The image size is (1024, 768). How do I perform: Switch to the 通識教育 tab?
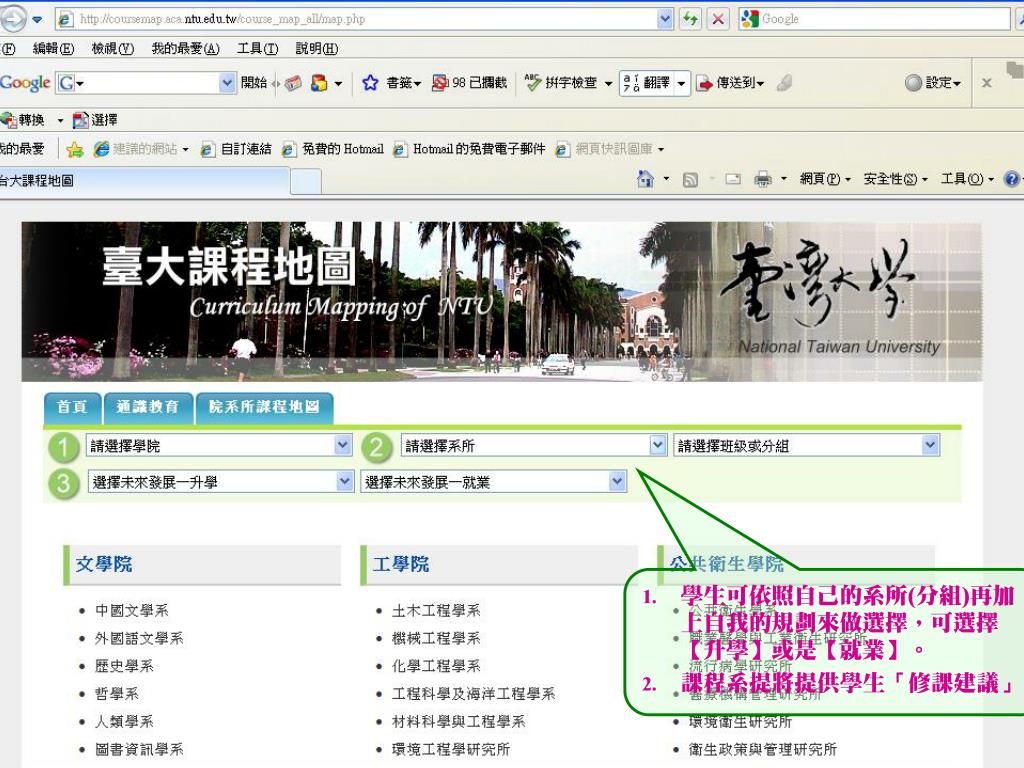tap(148, 408)
